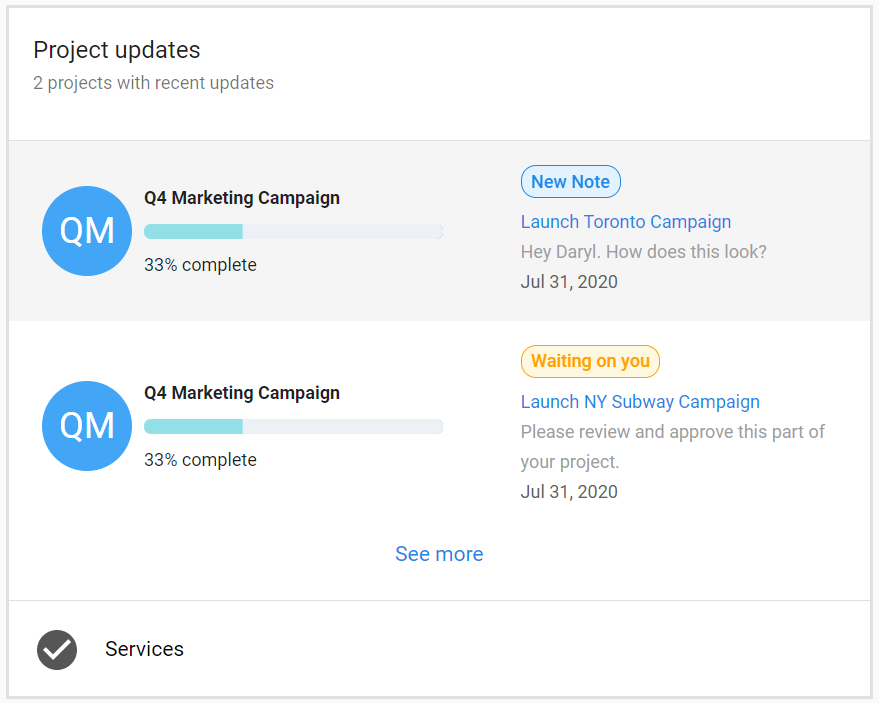Select the Waiting on you badge
Screen dimensions: 879x703
pyautogui.click(x=590, y=361)
